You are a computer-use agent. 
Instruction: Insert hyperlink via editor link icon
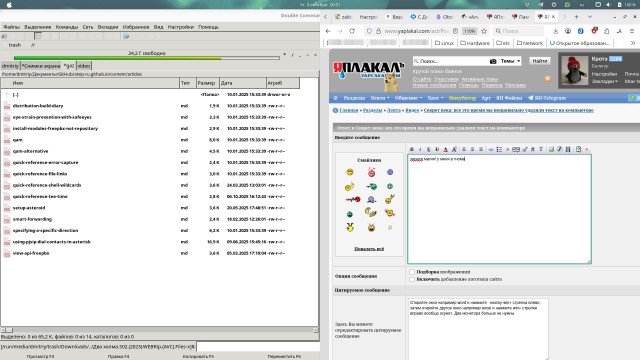pyautogui.click(x=491, y=149)
